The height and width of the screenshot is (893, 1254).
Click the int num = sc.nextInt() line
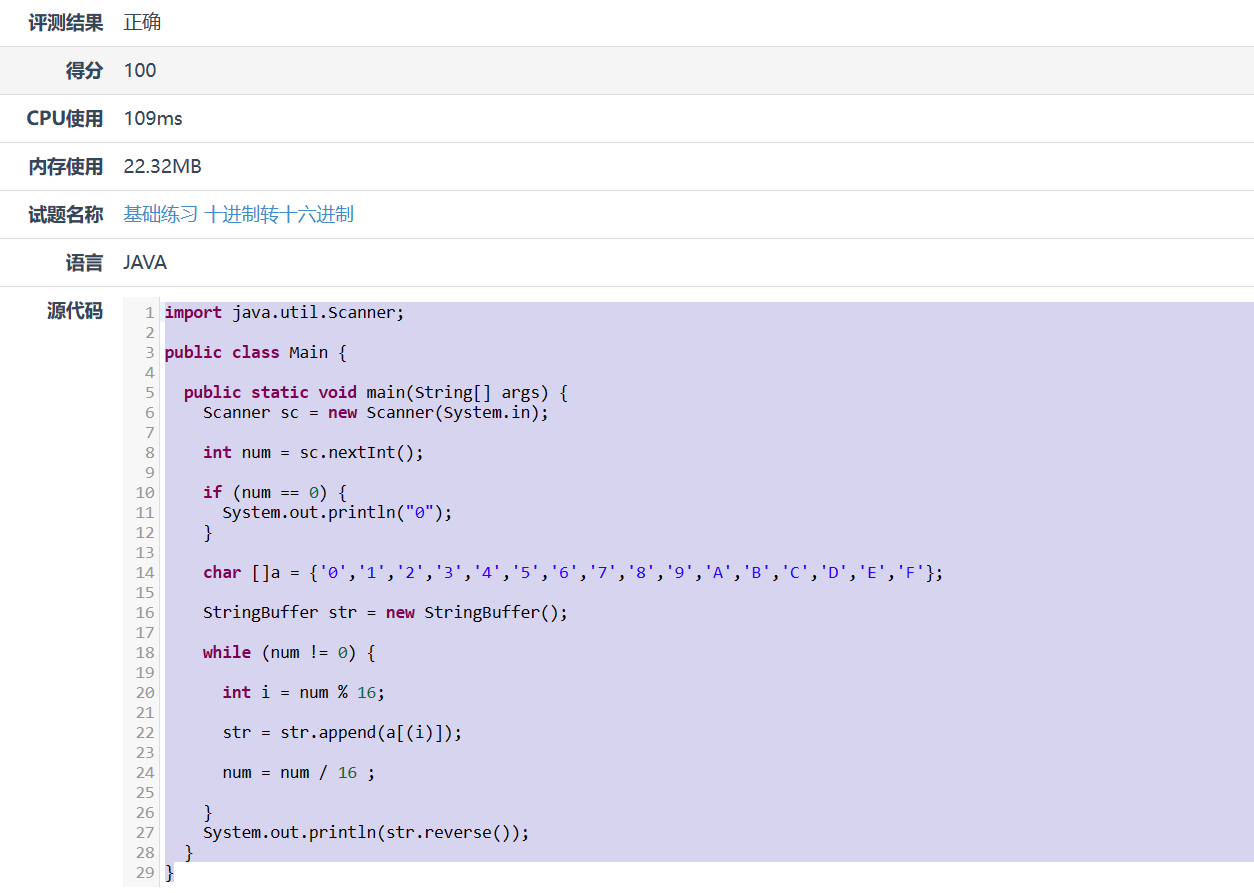coord(313,453)
